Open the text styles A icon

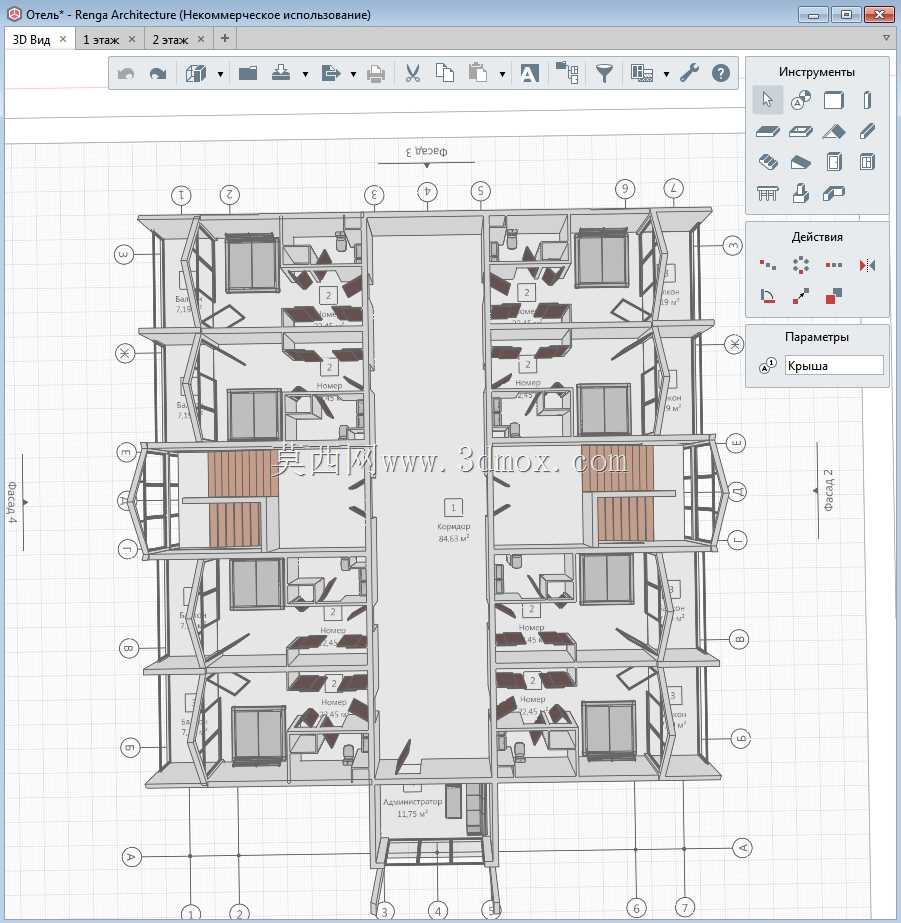(529, 74)
